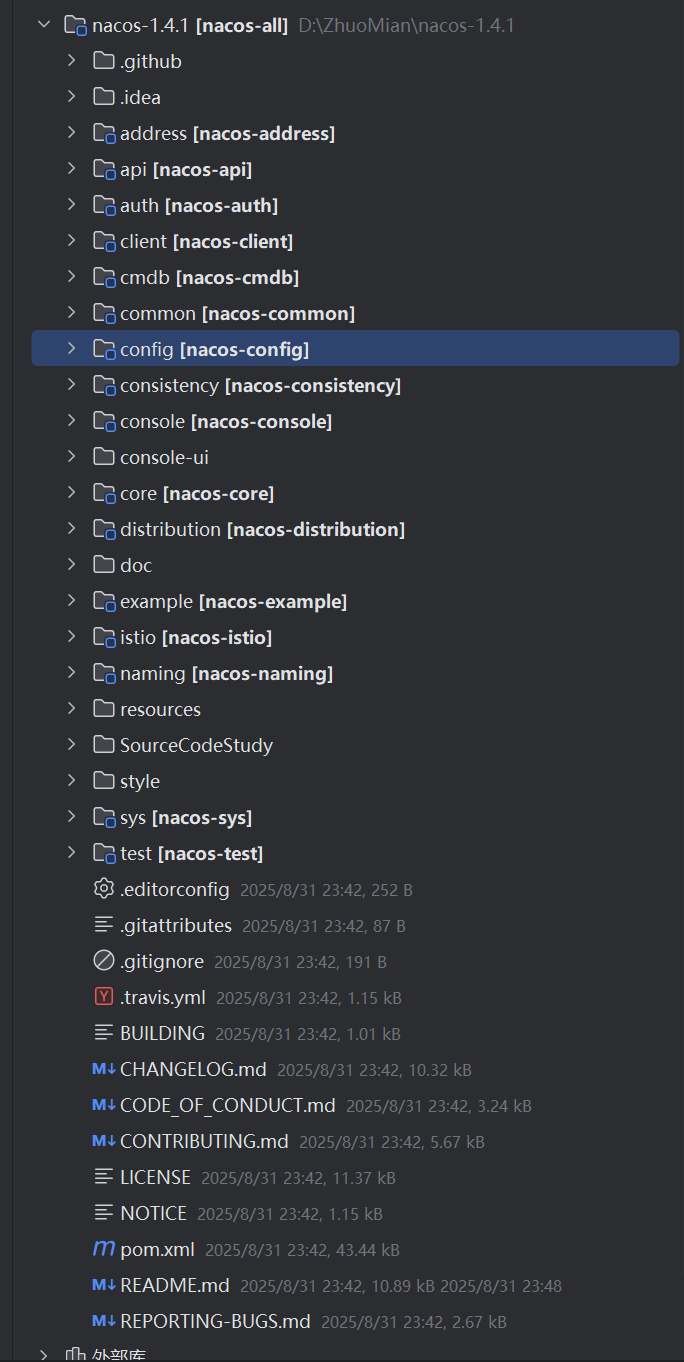Expand the test [nacos-test] module
684x1362 pixels.
[71, 853]
